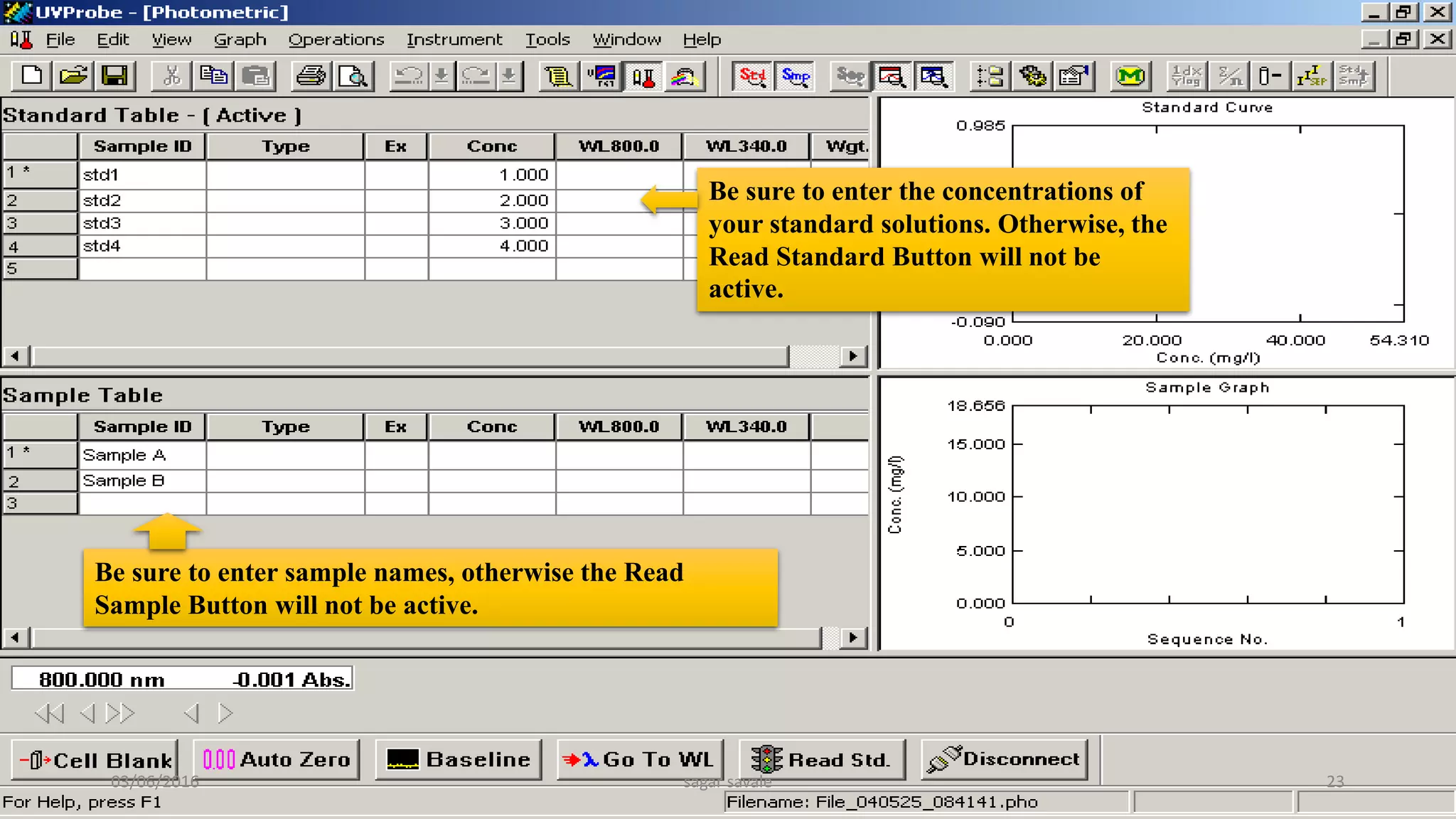The width and height of the screenshot is (1456, 819).
Task: Click the Baseline button
Action: click(x=459, y=760)
